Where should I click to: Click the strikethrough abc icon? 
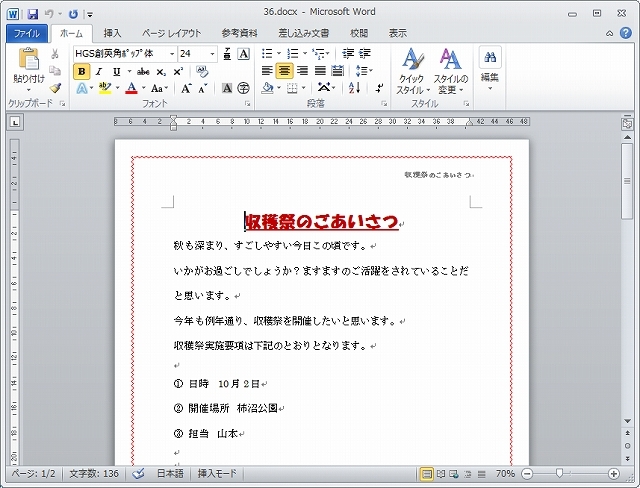coord(143,72)
